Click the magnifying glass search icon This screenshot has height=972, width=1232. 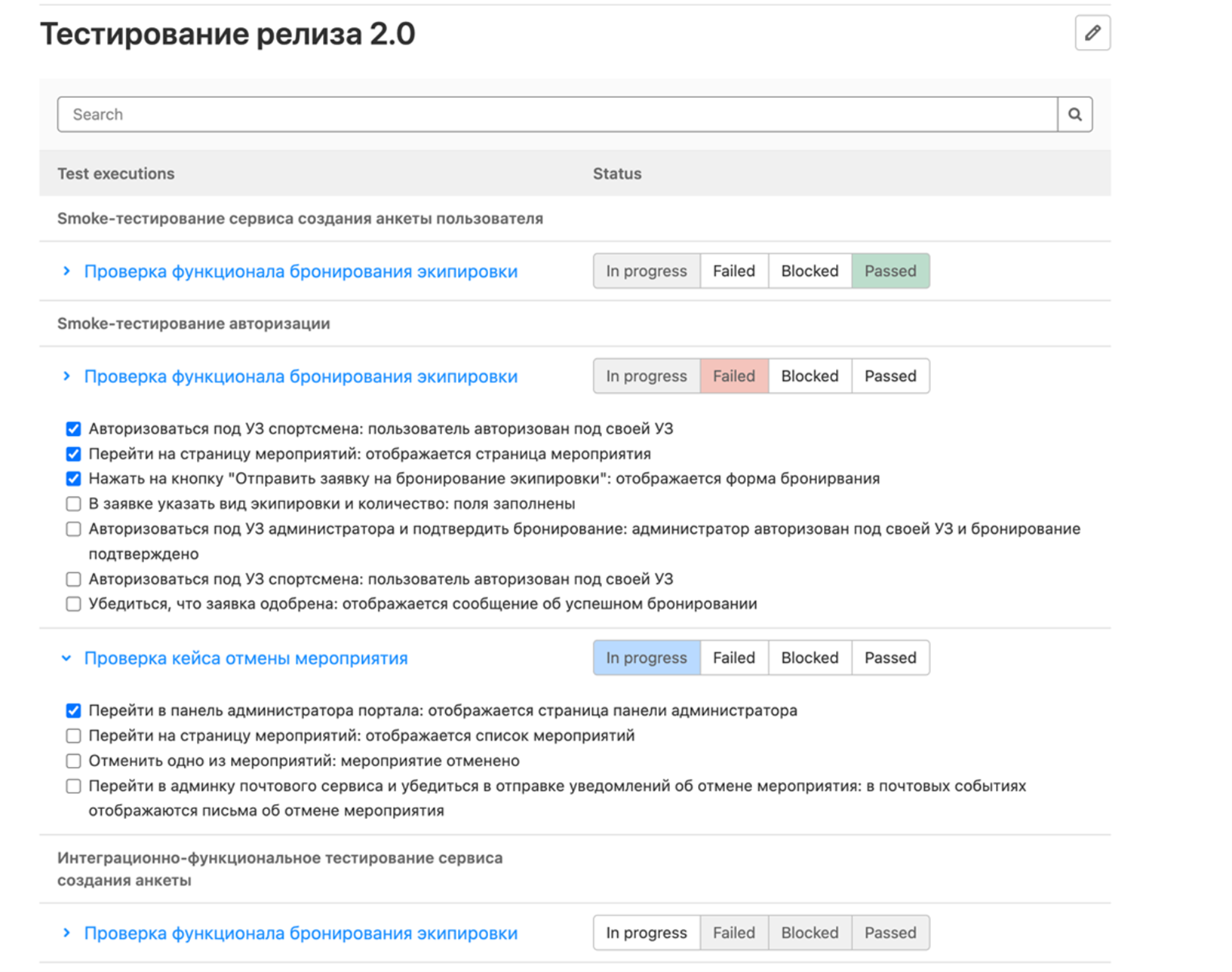pyautogui.click(x=1074, y=115)
